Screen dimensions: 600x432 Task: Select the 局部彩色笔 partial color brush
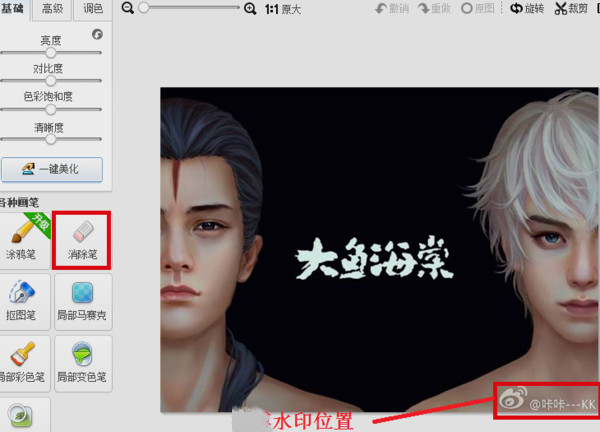pos(24,364)
